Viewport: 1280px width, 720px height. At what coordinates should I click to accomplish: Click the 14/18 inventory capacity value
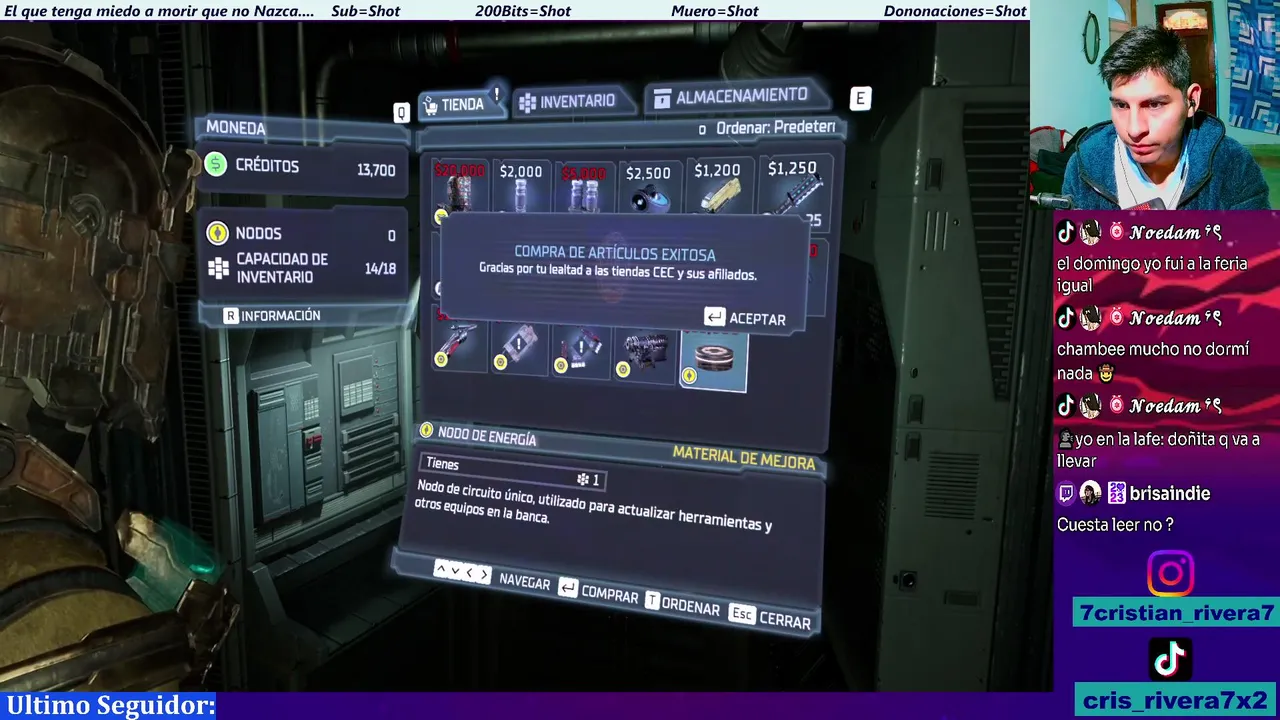(x=380, y=268)
